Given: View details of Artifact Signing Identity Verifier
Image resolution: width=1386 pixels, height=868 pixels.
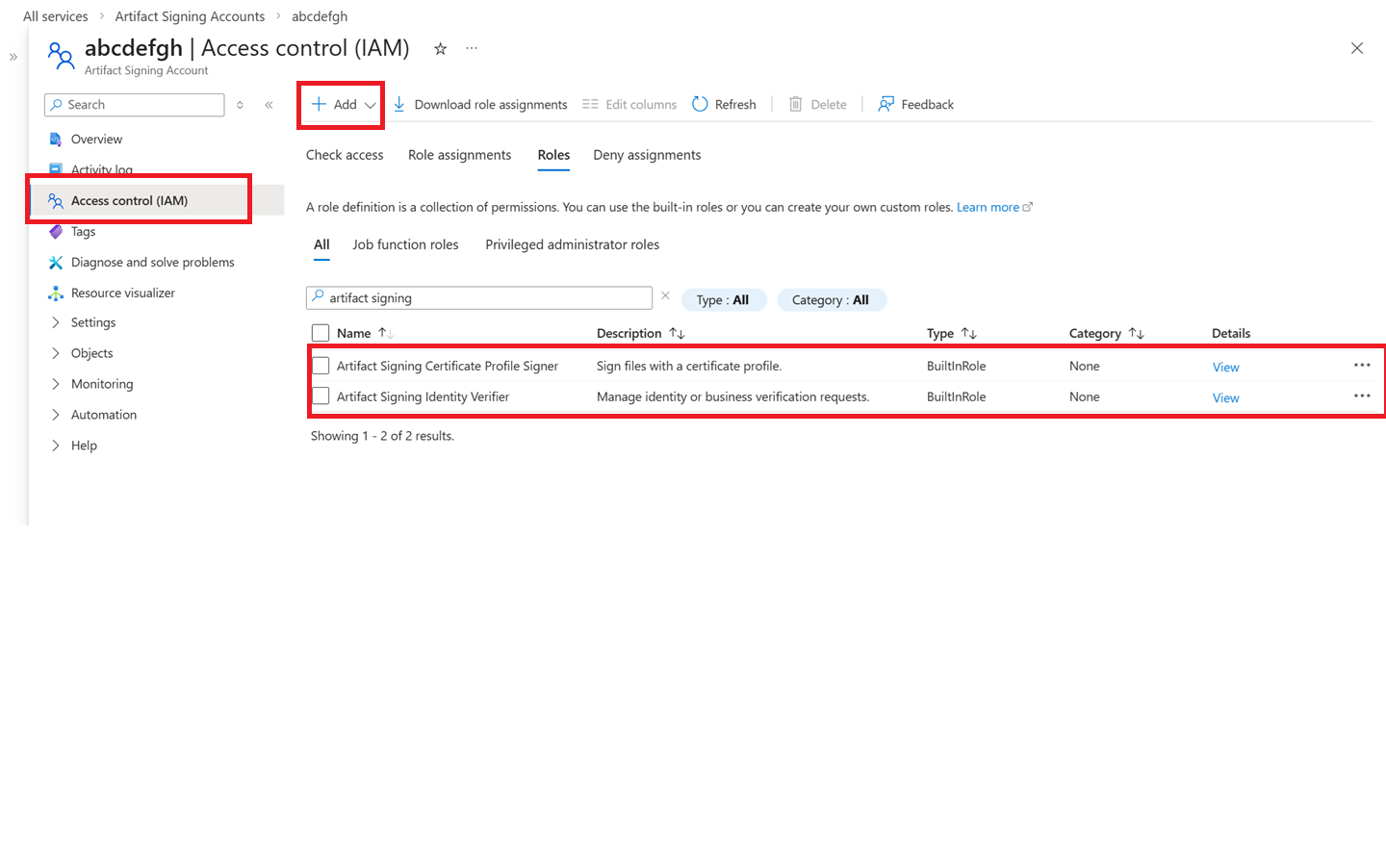Looking at the screenshot, I should pos(1225,396).
